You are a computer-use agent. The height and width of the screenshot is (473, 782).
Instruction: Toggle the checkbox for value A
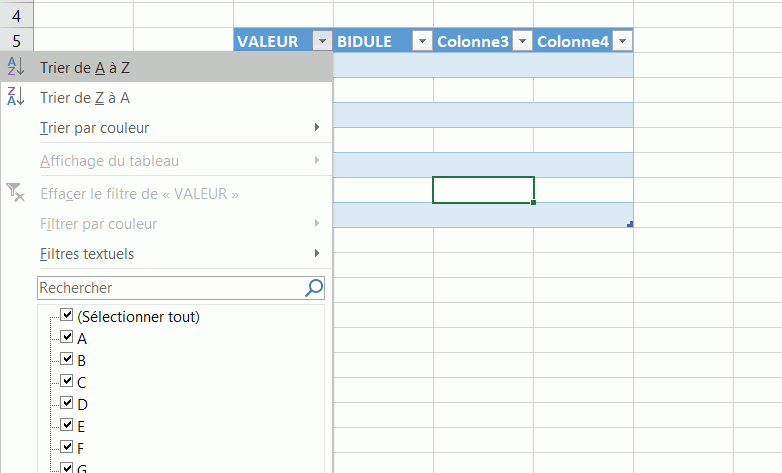[x=67, y=338]
